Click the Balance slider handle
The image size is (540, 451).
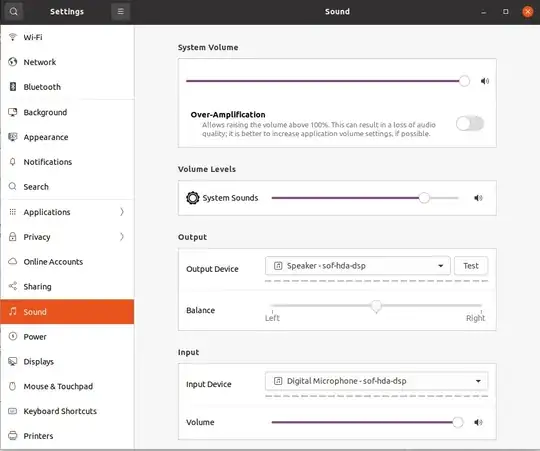click(x=376, y=306)
